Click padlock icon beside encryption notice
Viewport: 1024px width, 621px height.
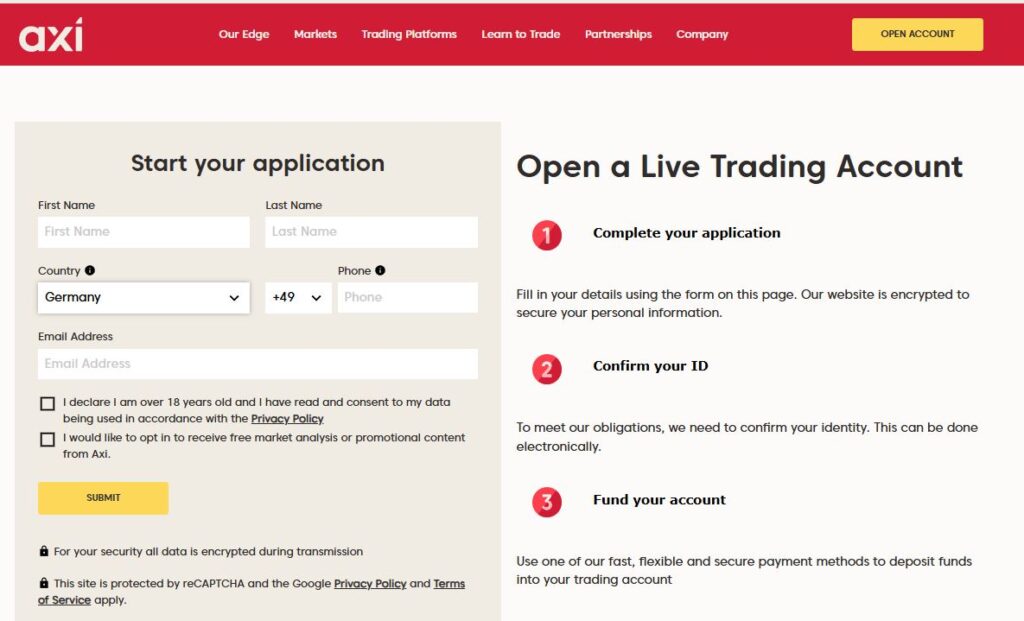point(44,551)
